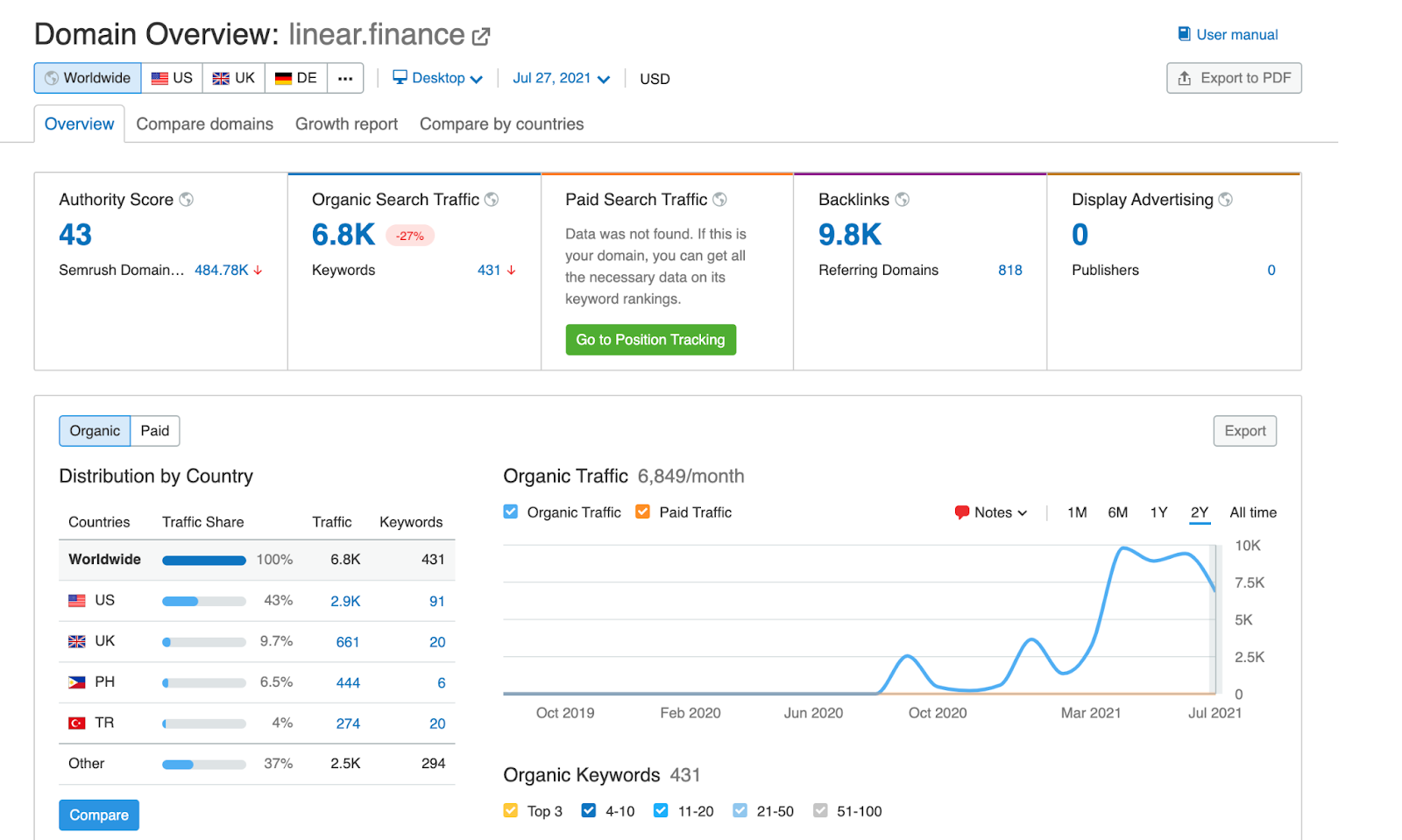Viewport: 1402px width, 840px height.
Task: Set chart range to 2Y
Action: pos(1200,512)
